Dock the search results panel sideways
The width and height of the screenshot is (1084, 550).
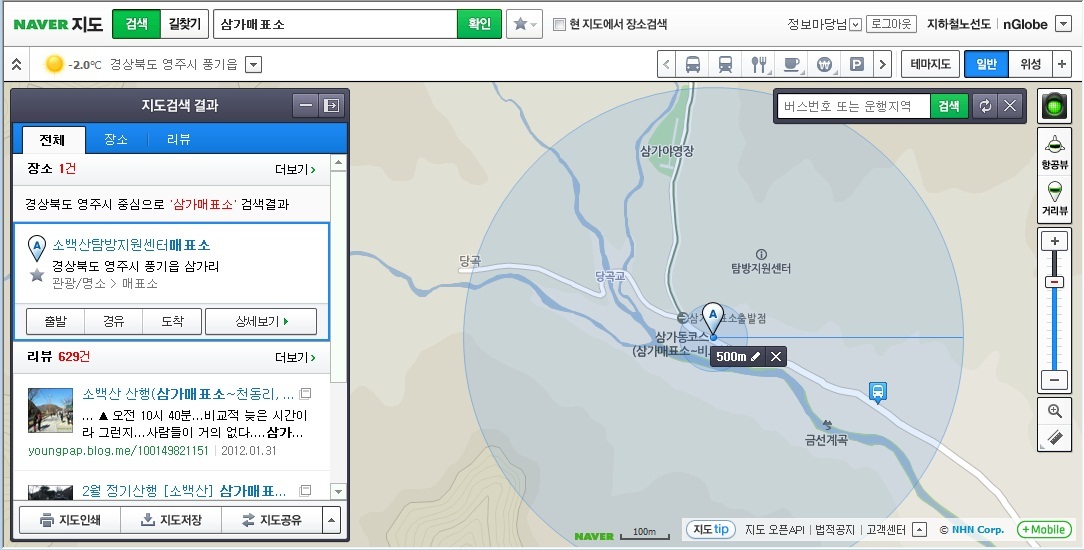[332, 106]
